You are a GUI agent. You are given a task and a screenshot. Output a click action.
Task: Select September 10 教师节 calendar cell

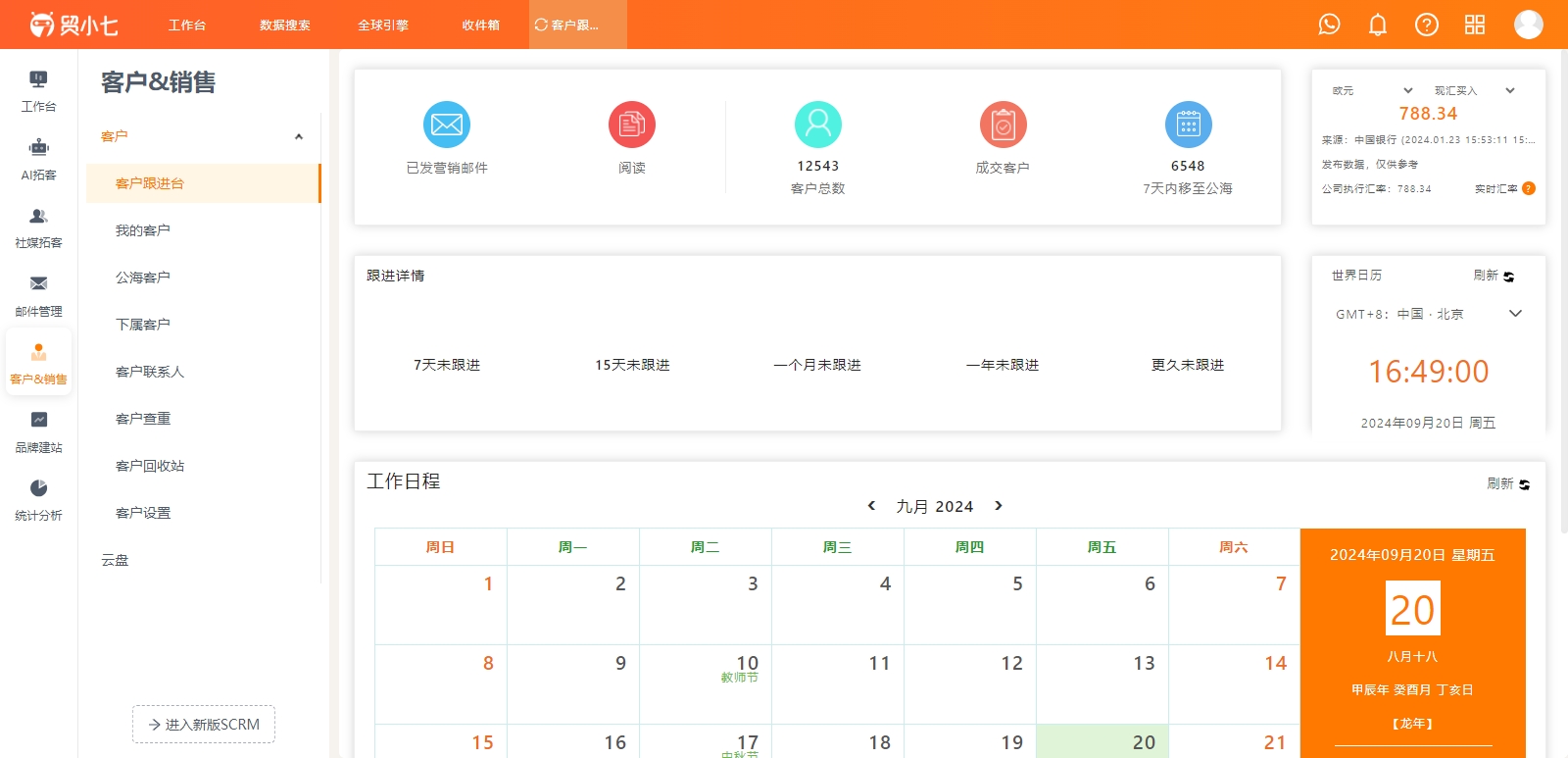coord(706,684)
